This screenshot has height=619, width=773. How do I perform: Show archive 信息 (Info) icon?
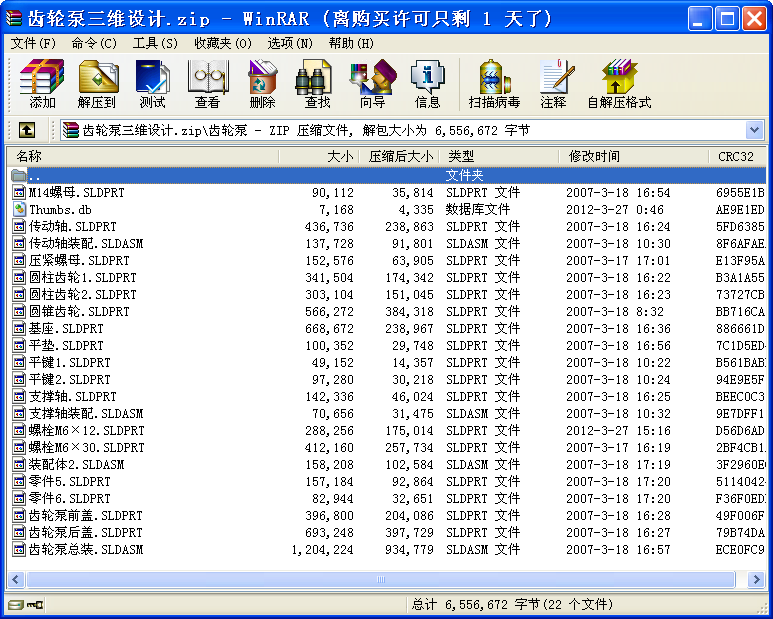tap(427, 84)
